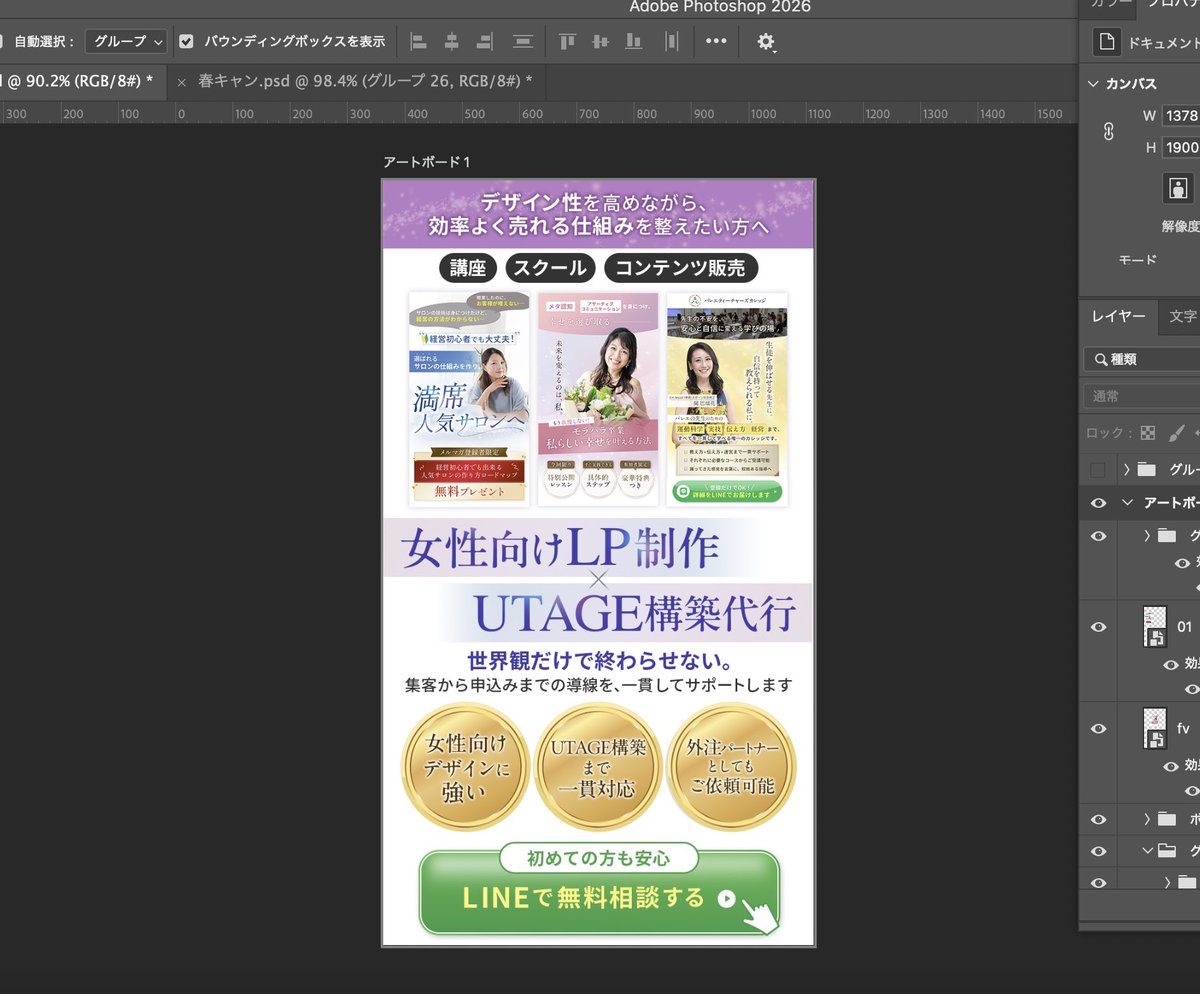Expand the hidden グループ layer group
1200x994 pixels.
[x=1127, y=469]
